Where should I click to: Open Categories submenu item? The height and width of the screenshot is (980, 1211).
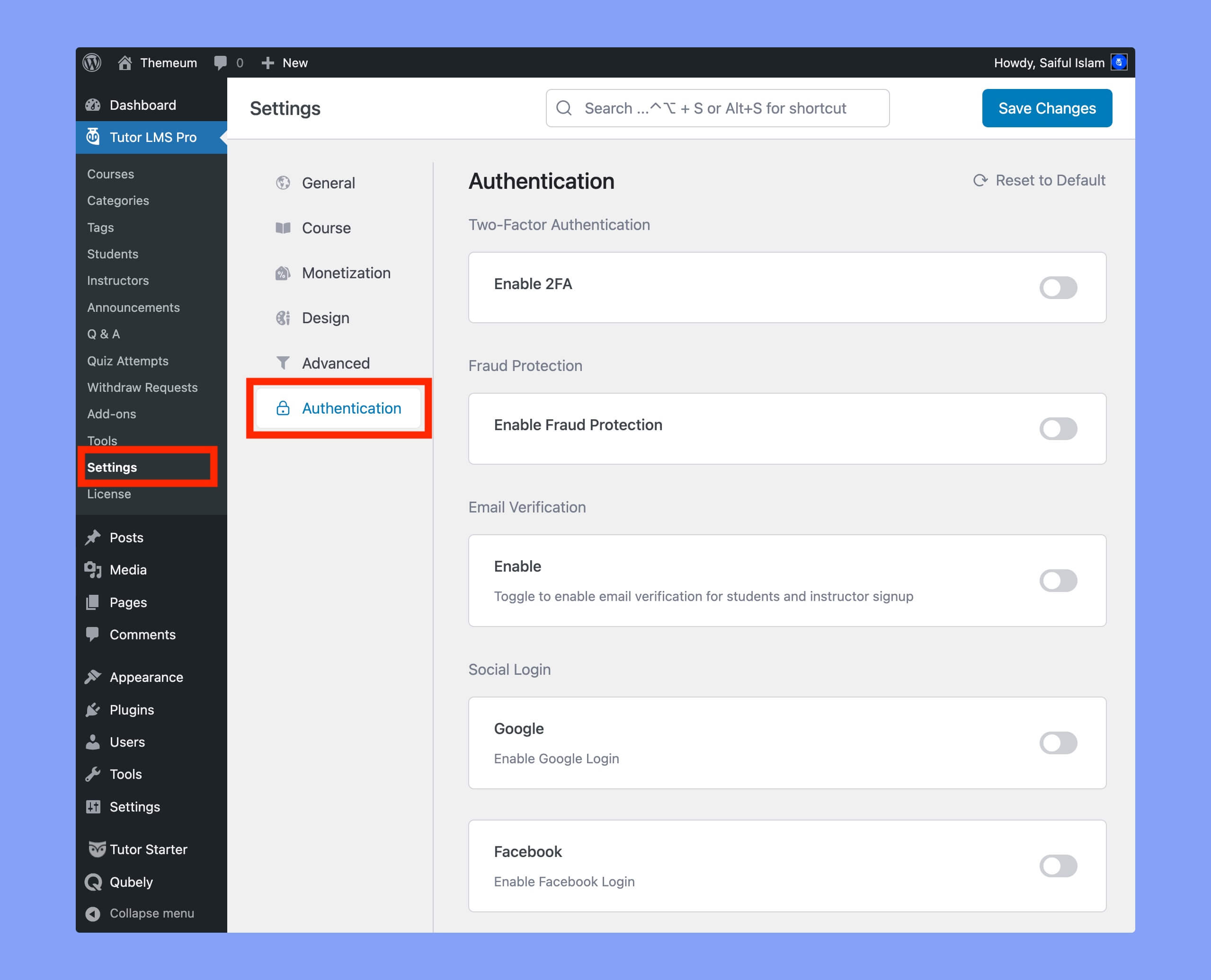118,201
